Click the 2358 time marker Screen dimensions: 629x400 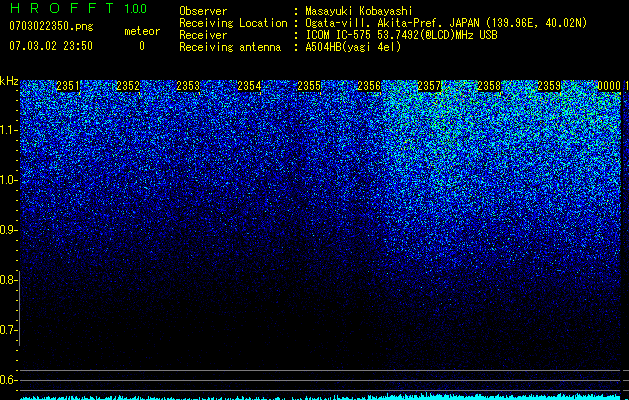489,86
